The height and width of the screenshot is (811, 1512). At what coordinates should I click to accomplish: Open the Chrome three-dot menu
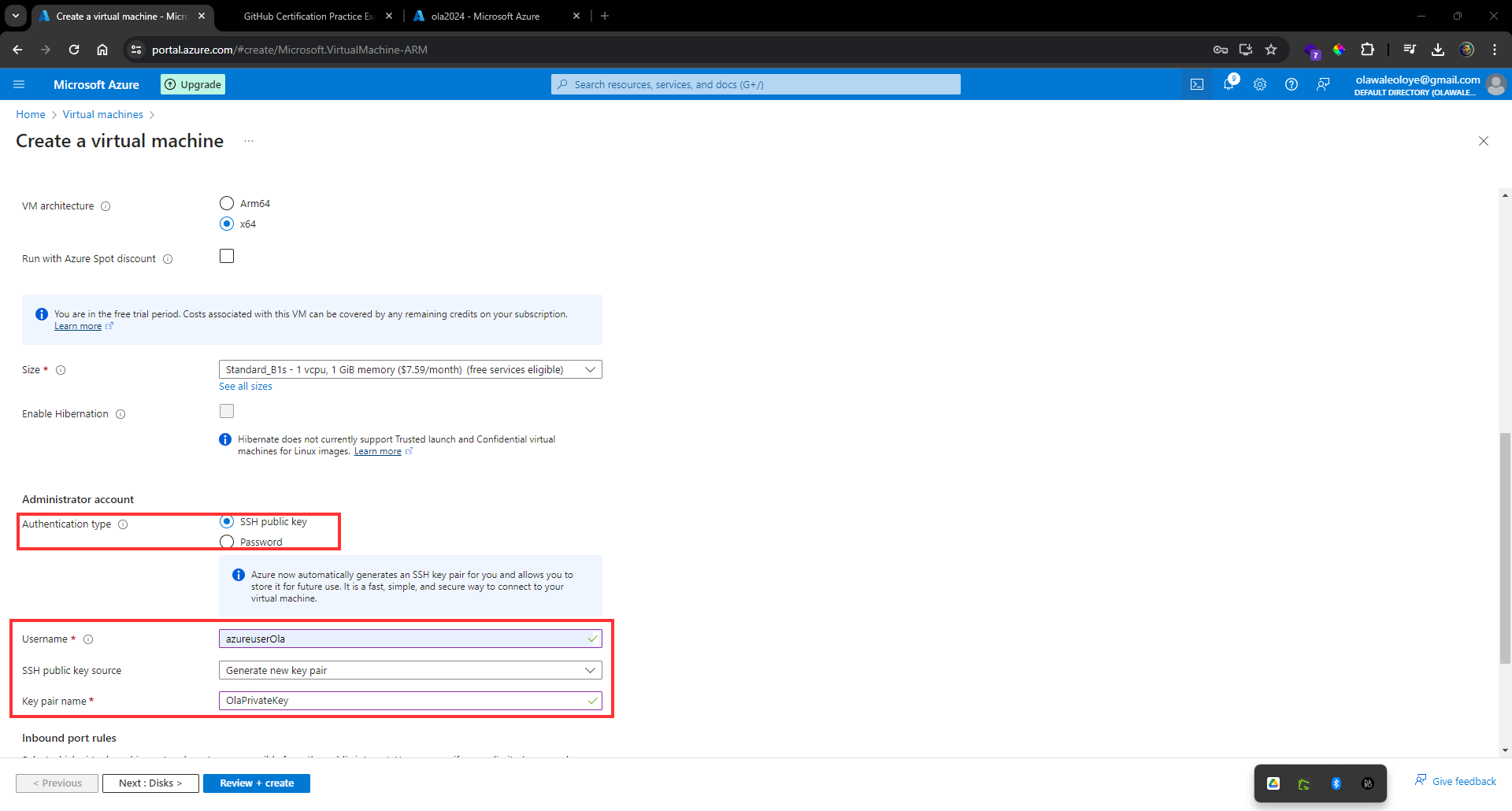click(x=1495, y=50)
